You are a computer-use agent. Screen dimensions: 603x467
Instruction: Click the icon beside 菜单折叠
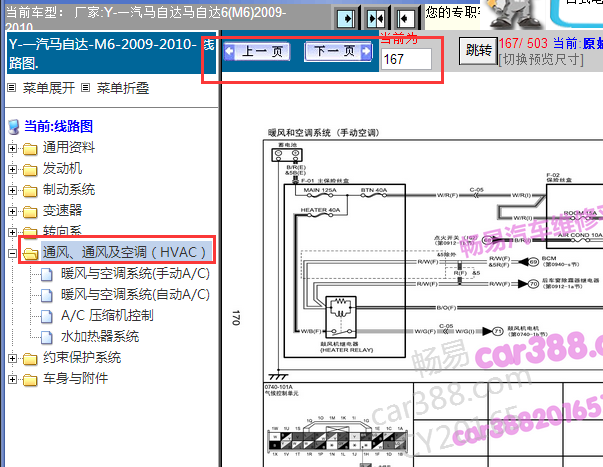(x=85, y=88)
